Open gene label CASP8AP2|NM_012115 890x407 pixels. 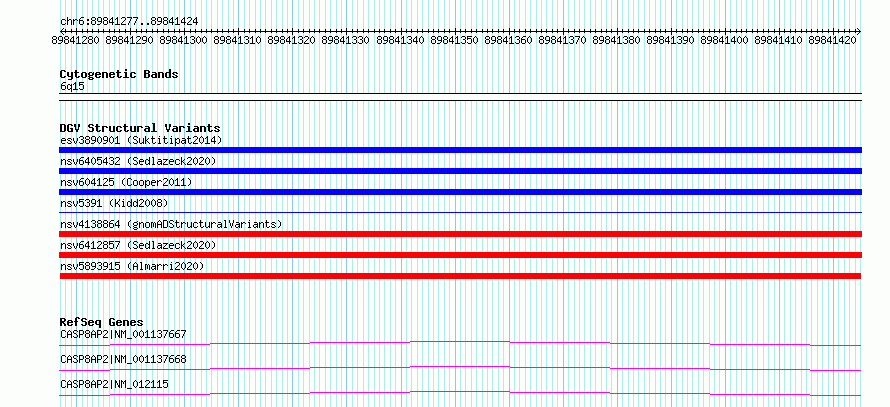pyautogui.click(x=114, y=384)
